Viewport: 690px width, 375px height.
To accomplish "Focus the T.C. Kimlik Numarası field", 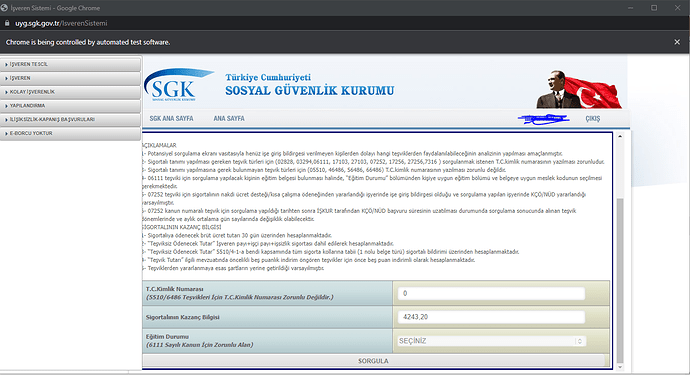I will coord(491,294).
